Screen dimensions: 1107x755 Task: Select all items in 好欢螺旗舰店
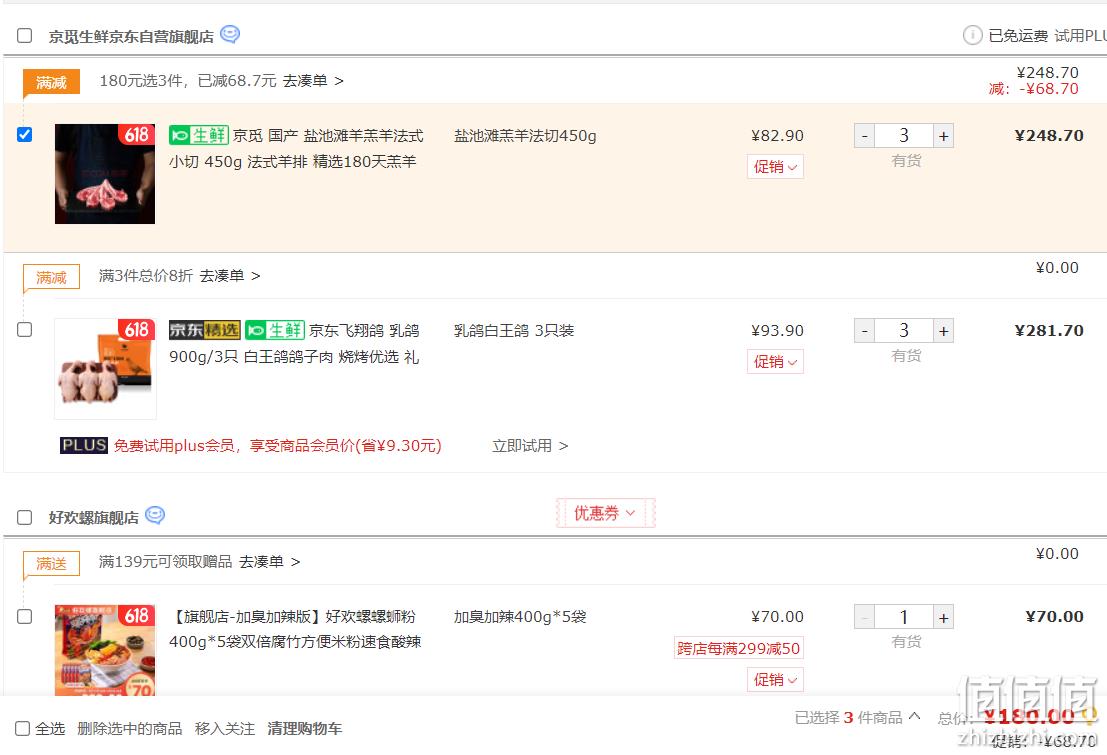[x=25, y=517]
